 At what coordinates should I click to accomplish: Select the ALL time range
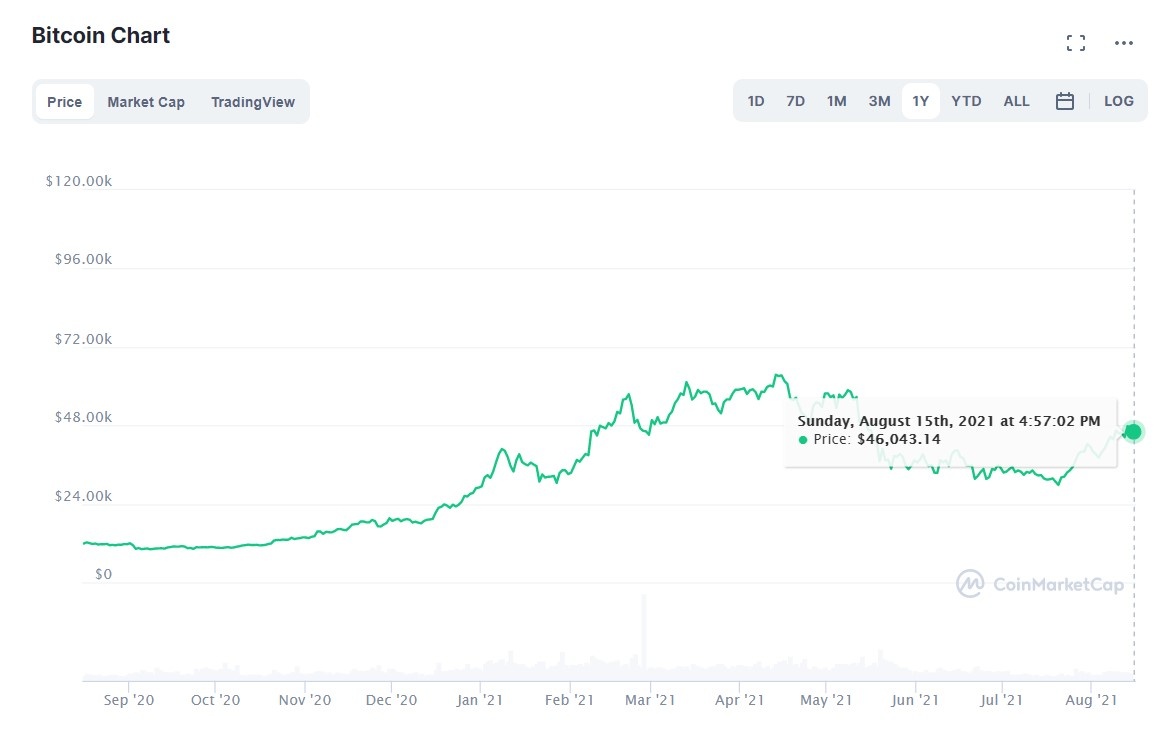point(1016,100)
